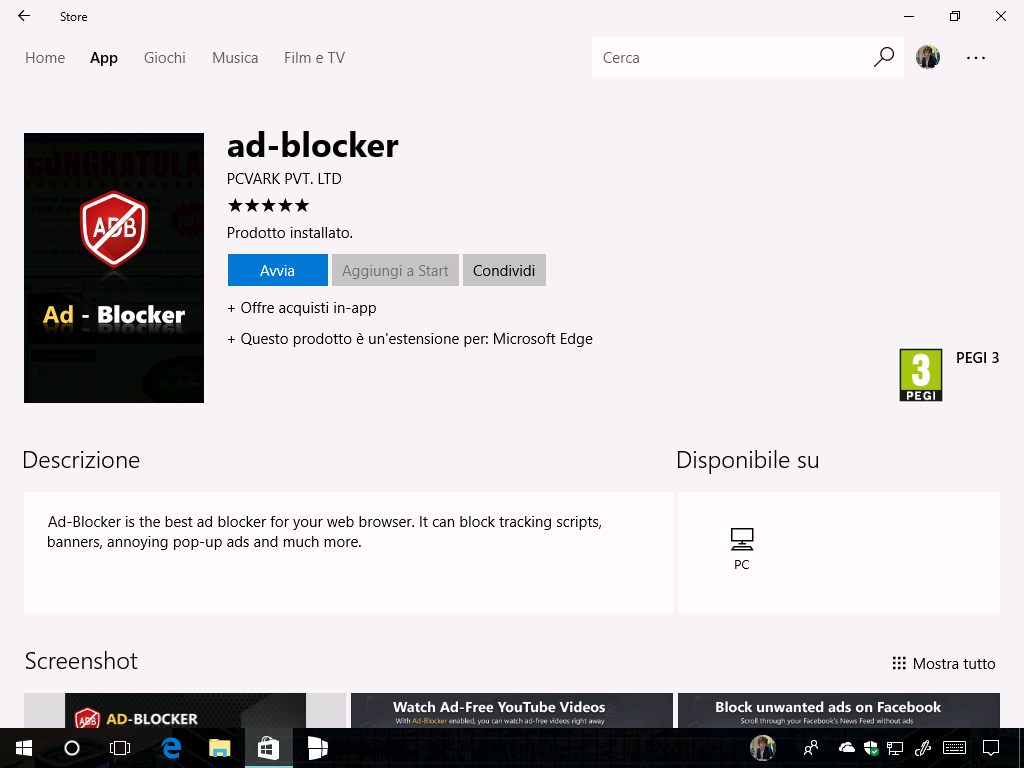Image resolution: width=1024 pixels, height=768 pixels.
Task: Open the People icon in the system tray
Action: click(811, 748)
